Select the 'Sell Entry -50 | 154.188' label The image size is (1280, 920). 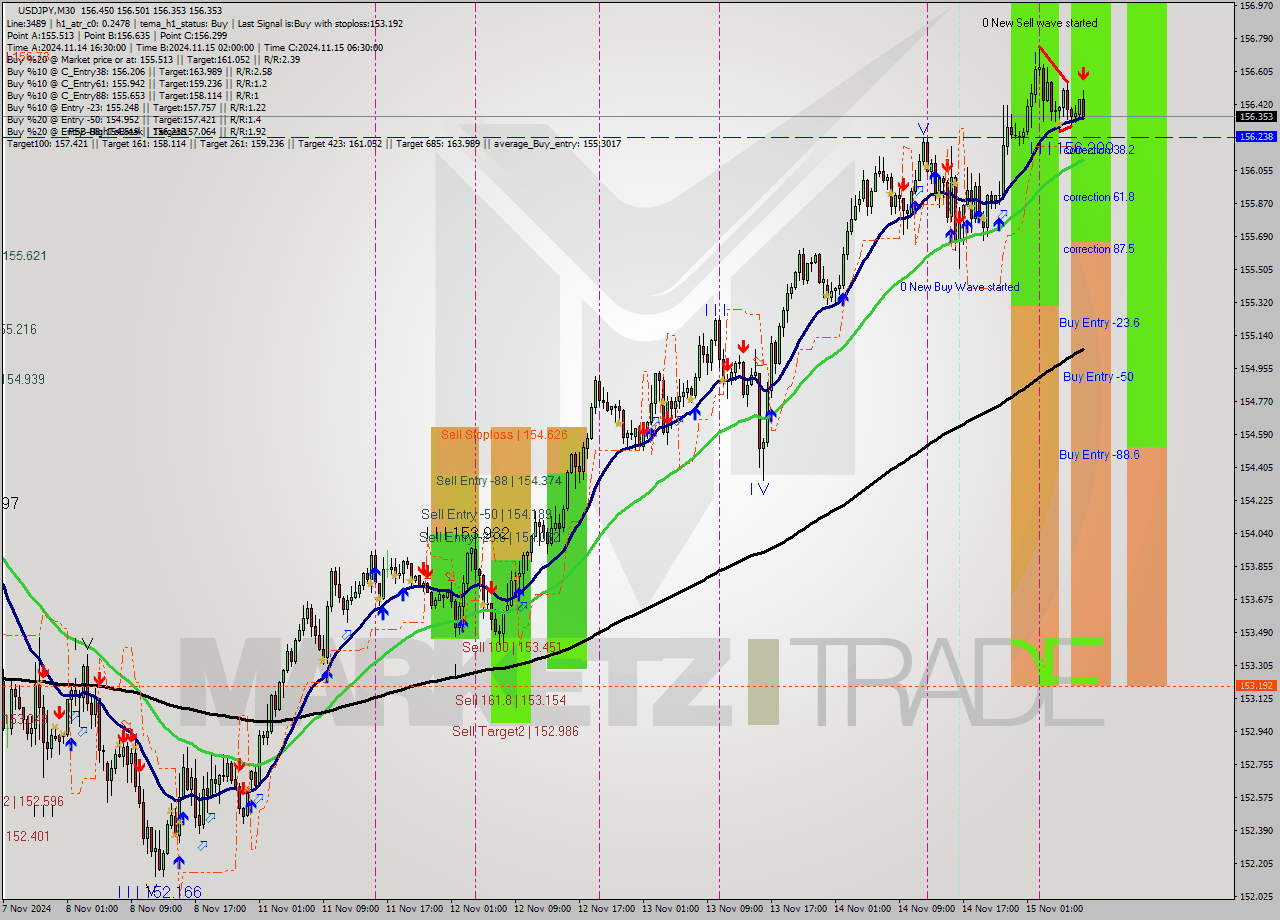point(486,514)
